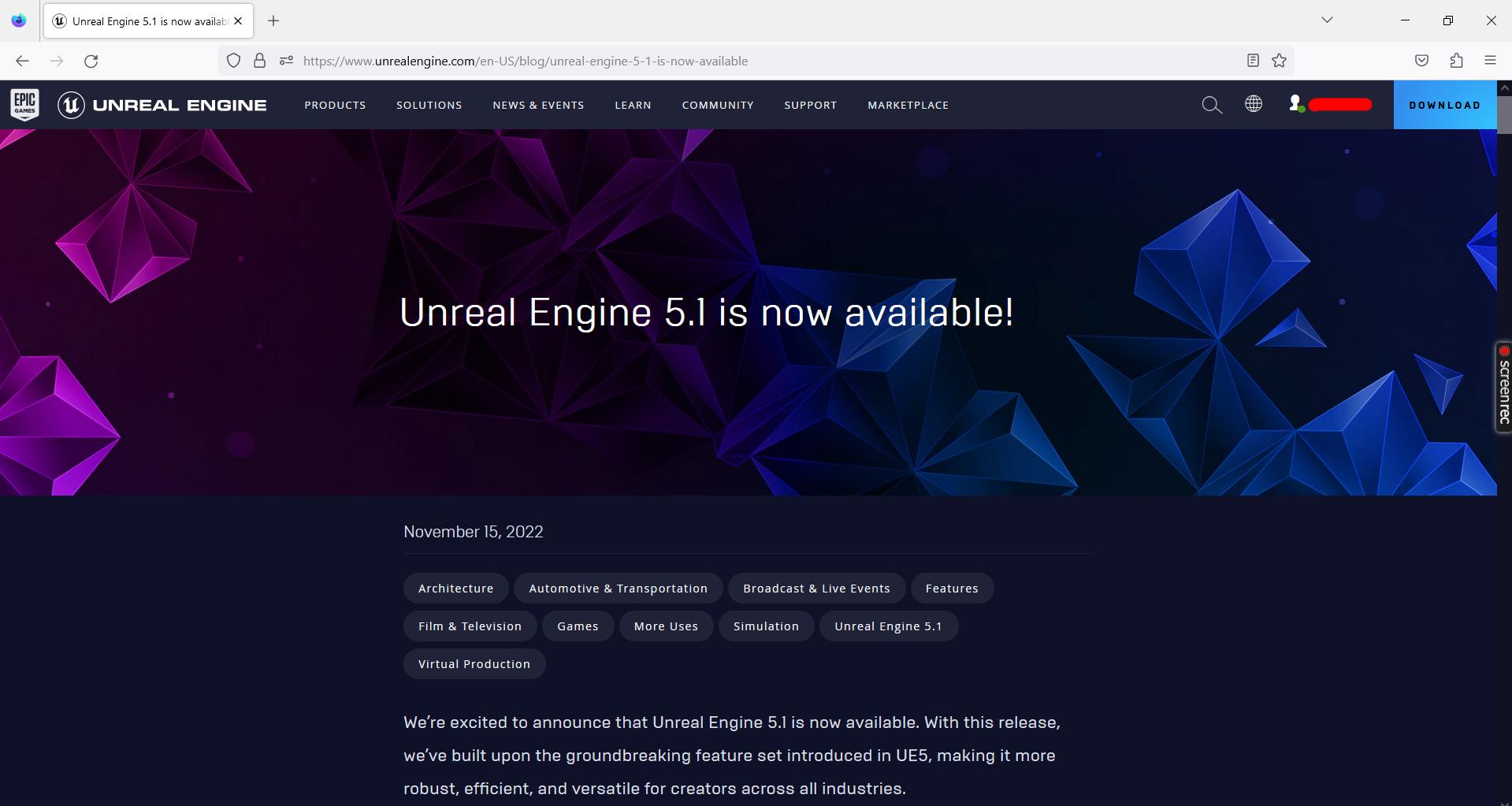The height and width of the screenshot is (806, 1512).
Task: Click the Epic Games logo
Action: pyautogui.click(x=24, y=104)
